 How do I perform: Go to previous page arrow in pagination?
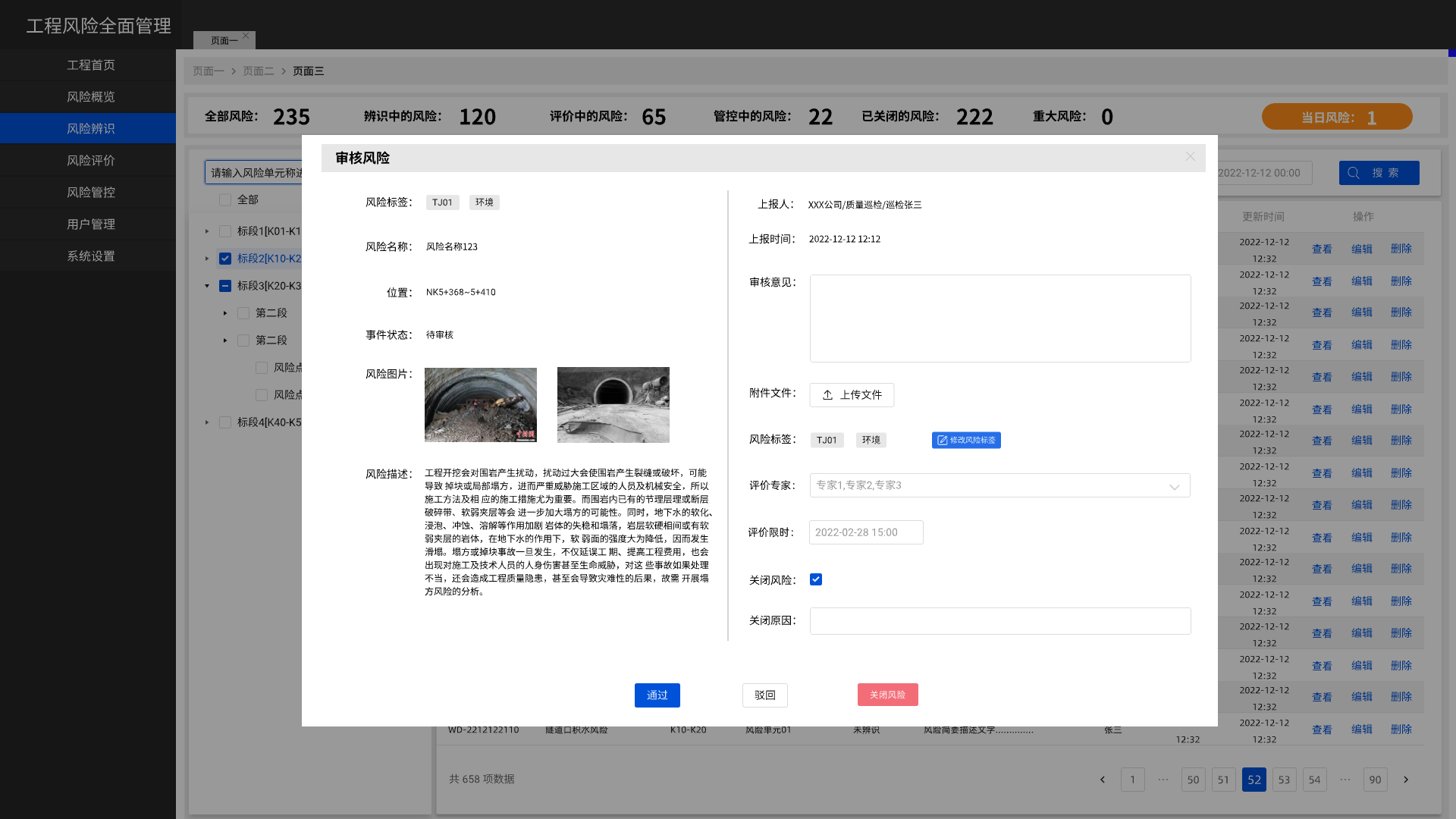pos(1103,780)
